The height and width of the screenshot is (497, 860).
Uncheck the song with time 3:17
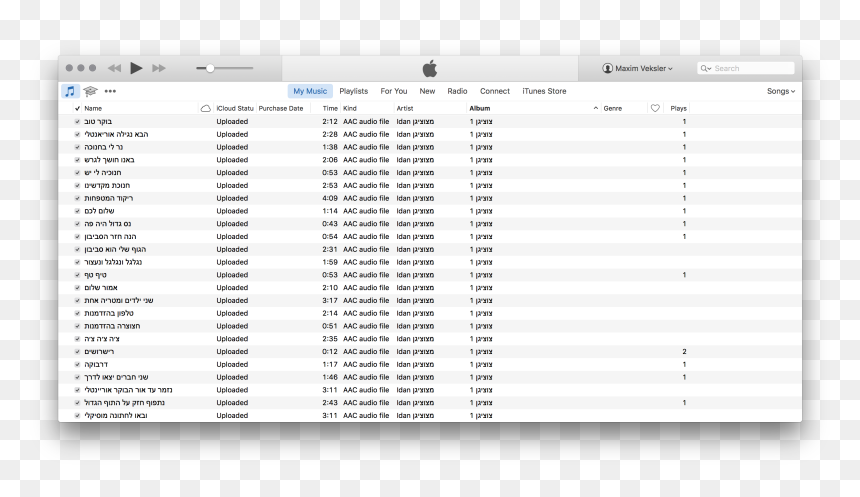77,301
